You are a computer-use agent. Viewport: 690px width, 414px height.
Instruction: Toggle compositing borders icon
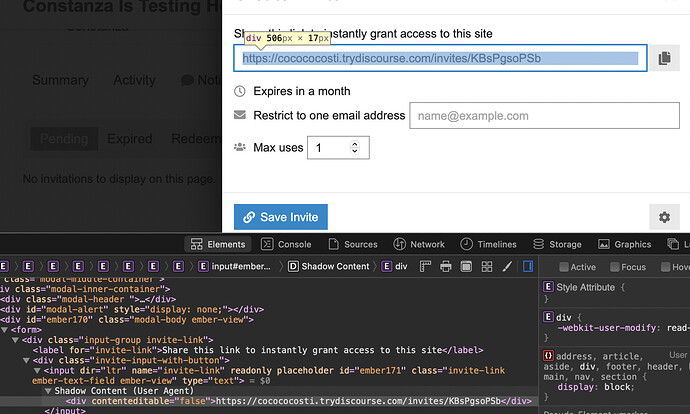pyautogui.click(x=466, y=266)
